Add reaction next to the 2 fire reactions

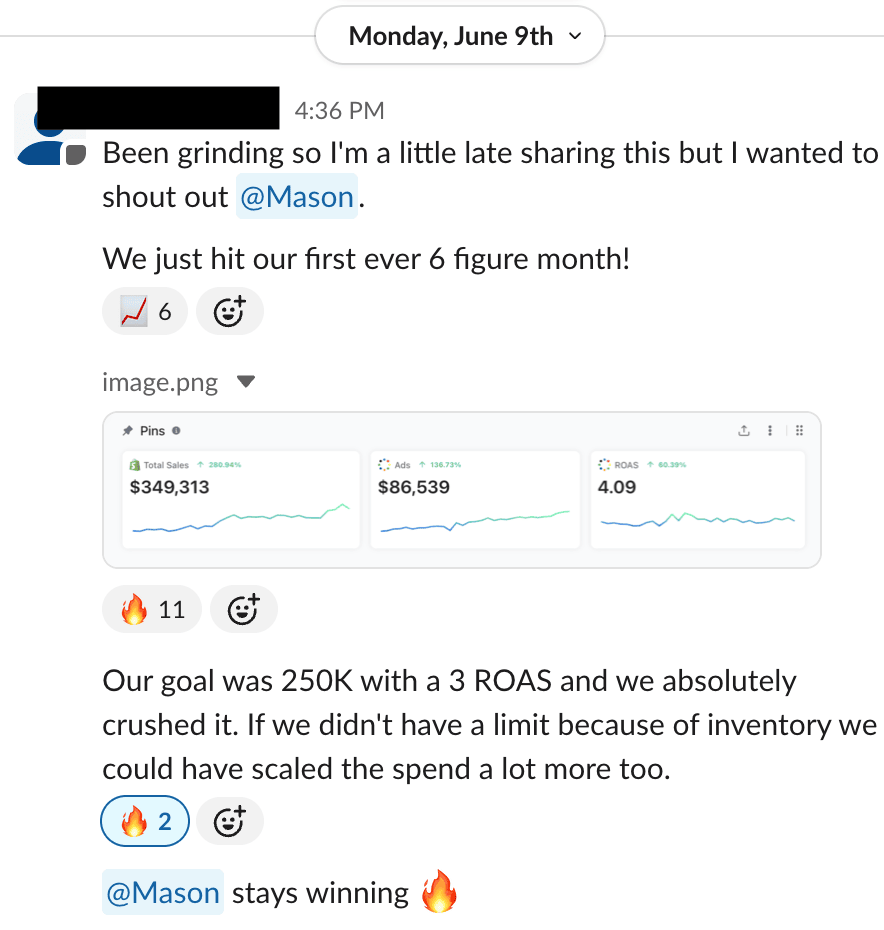[x=230, y=822]
